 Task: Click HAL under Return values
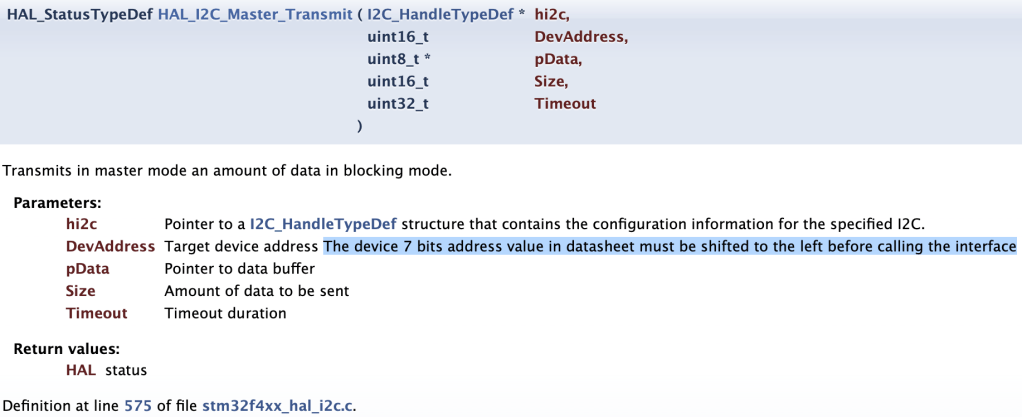(x=81, y=370)
